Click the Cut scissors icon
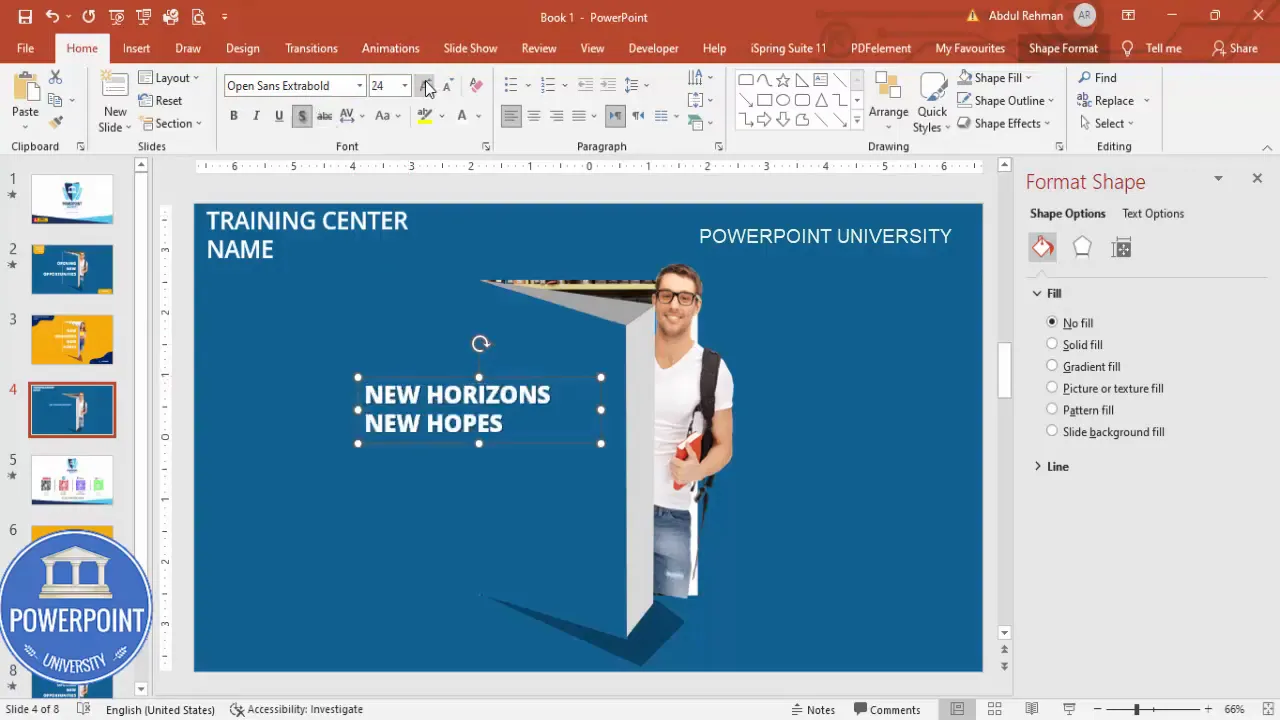The height and width of the screenshot is (720, 1280). (55, 77)
